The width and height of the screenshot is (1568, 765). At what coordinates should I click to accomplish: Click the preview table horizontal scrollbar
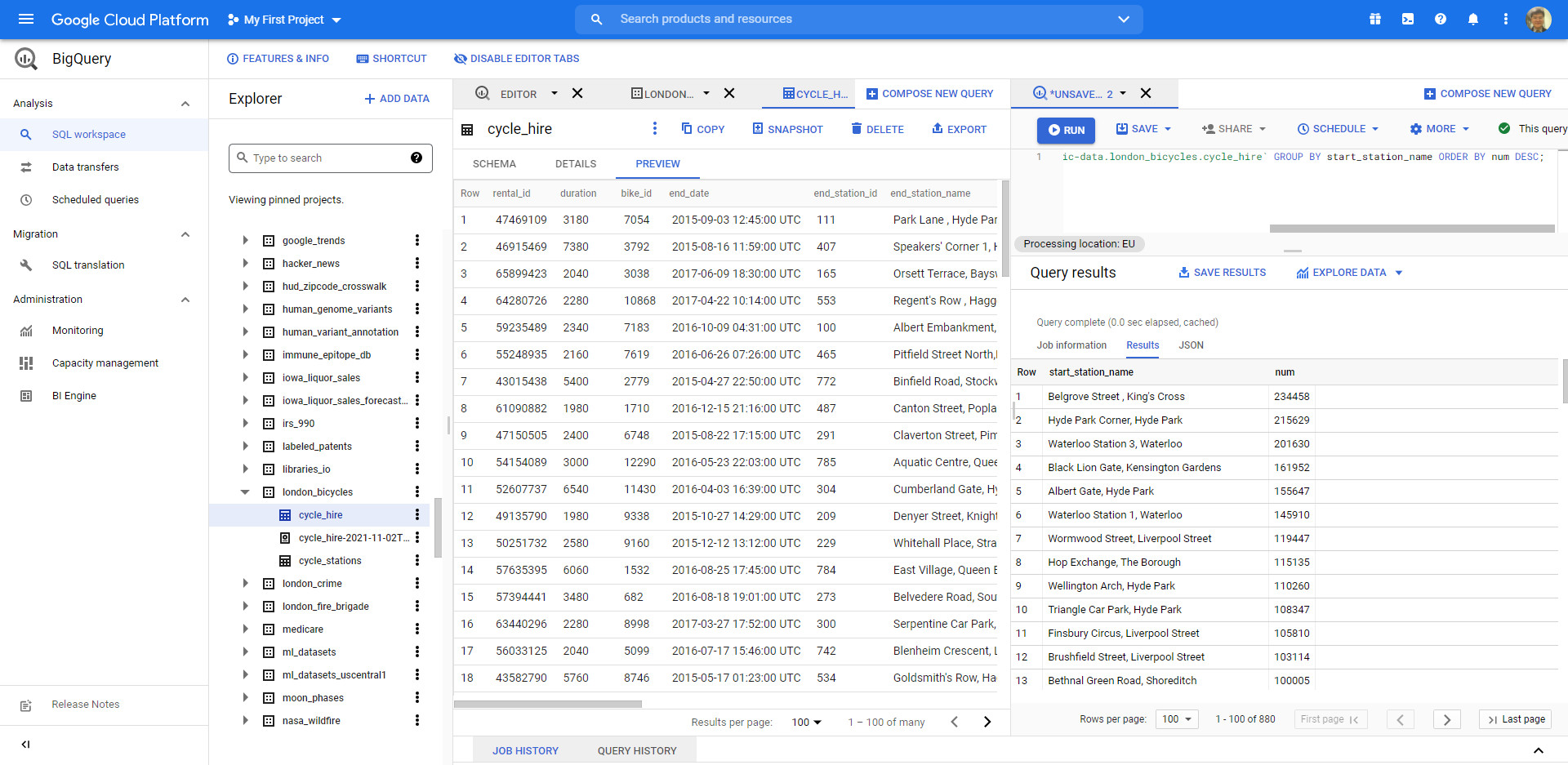click(x=548, y=704)
